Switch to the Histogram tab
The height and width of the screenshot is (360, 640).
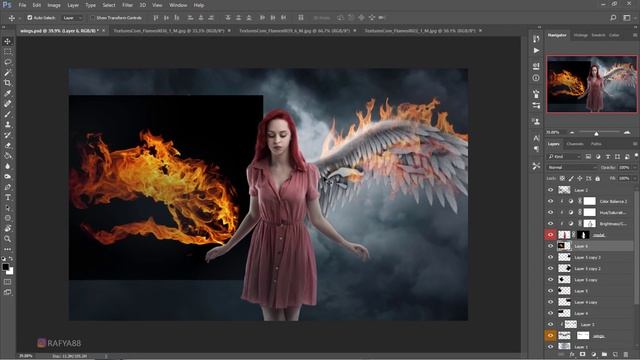[x=580, y=36]
